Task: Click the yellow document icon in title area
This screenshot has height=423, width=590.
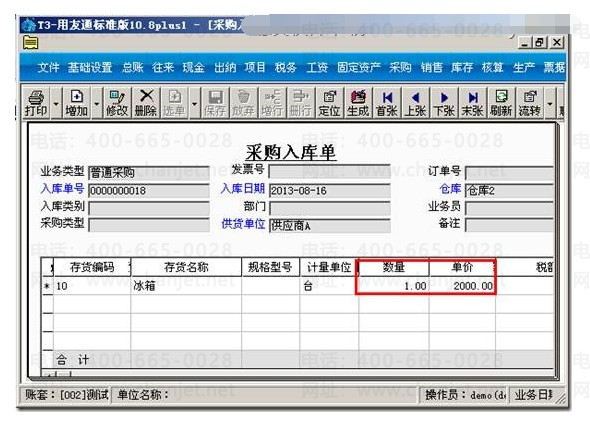Action: coord(30,43)
